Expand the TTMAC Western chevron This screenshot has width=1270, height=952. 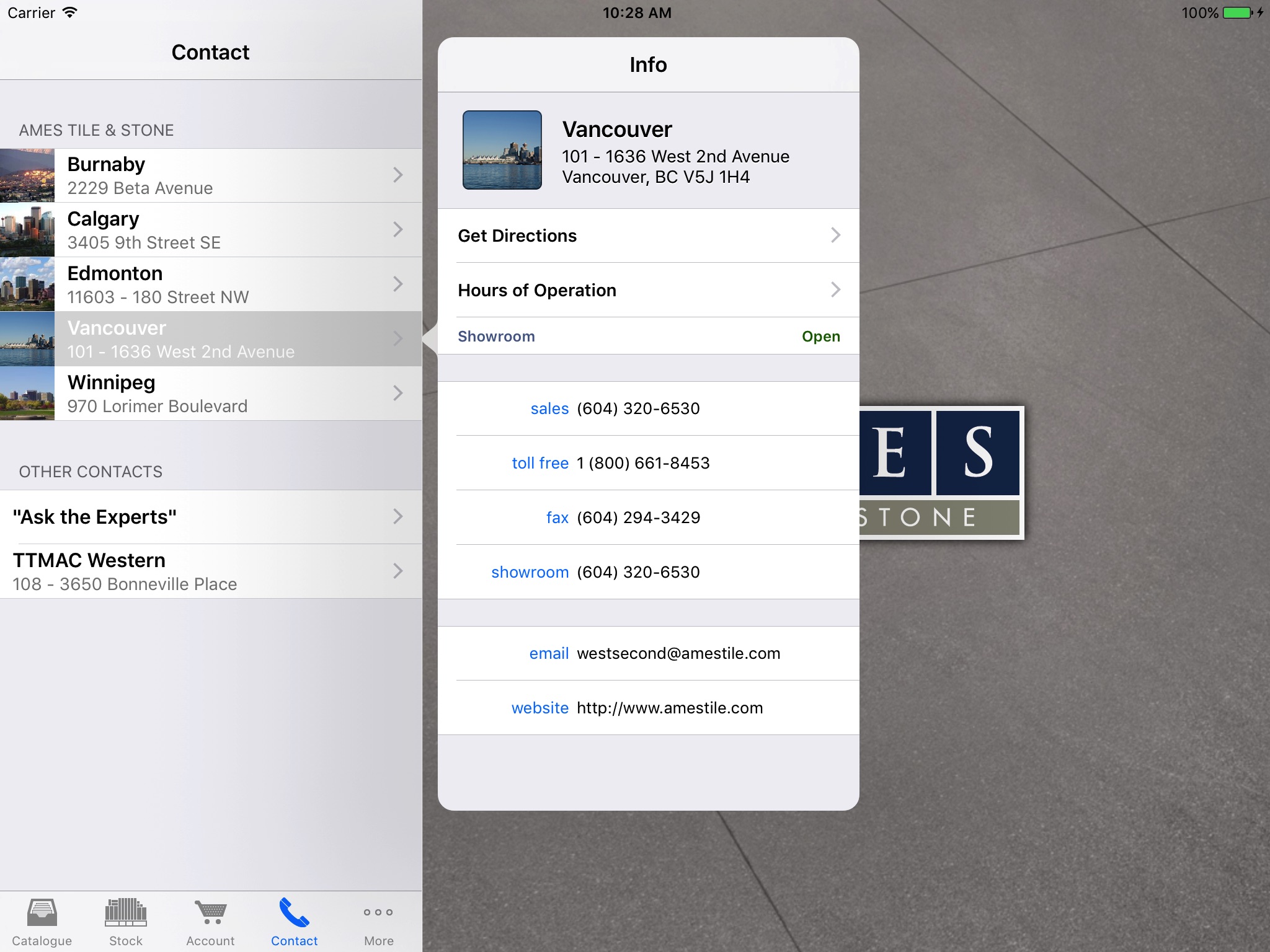[398, 571]
